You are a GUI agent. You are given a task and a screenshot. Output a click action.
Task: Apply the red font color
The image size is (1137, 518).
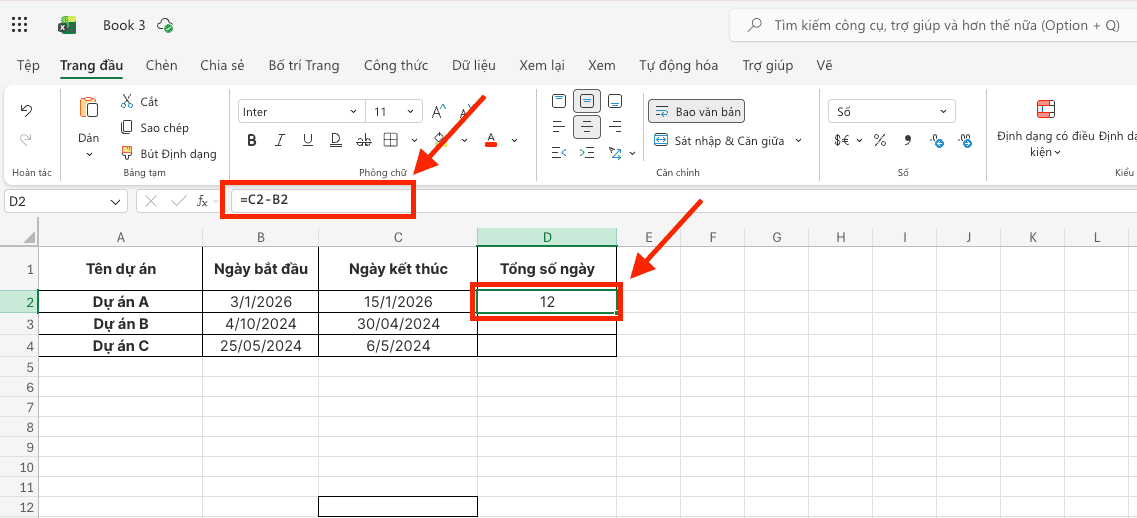491,140
